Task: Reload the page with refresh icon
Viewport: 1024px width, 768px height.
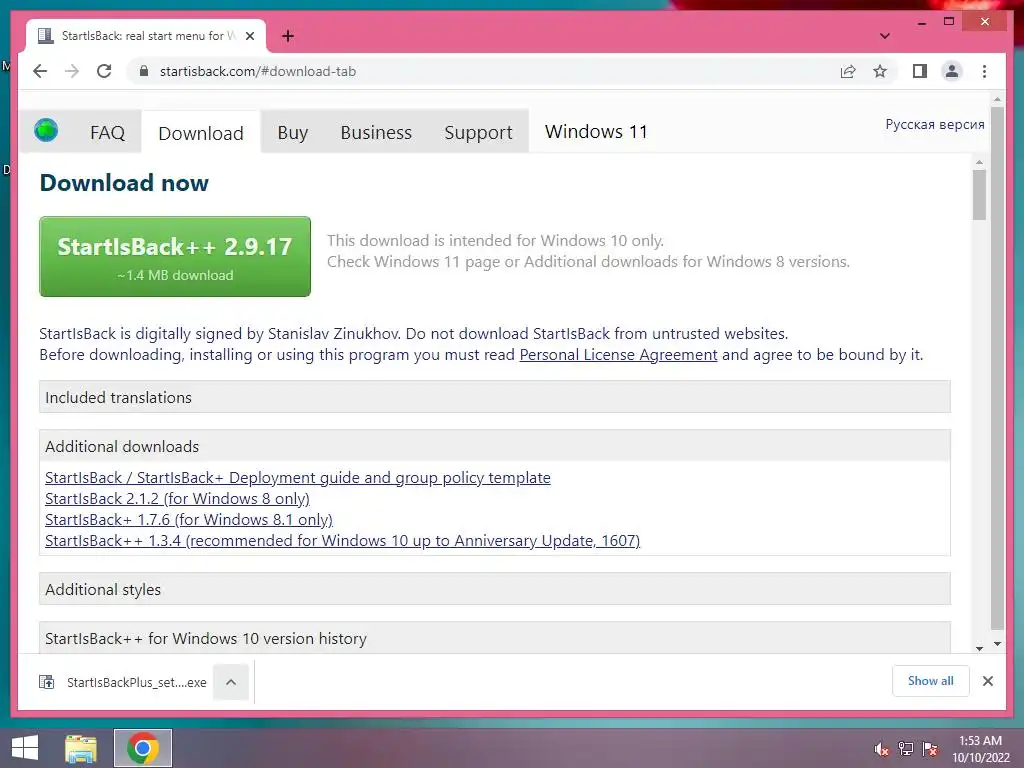Action: [x=104, y=71]
